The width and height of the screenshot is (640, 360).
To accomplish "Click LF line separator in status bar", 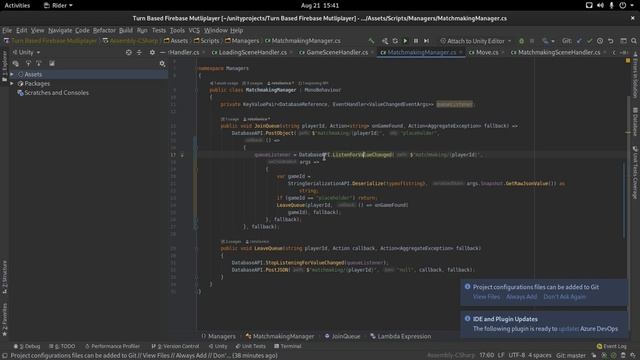I will (x=501, y=356).
